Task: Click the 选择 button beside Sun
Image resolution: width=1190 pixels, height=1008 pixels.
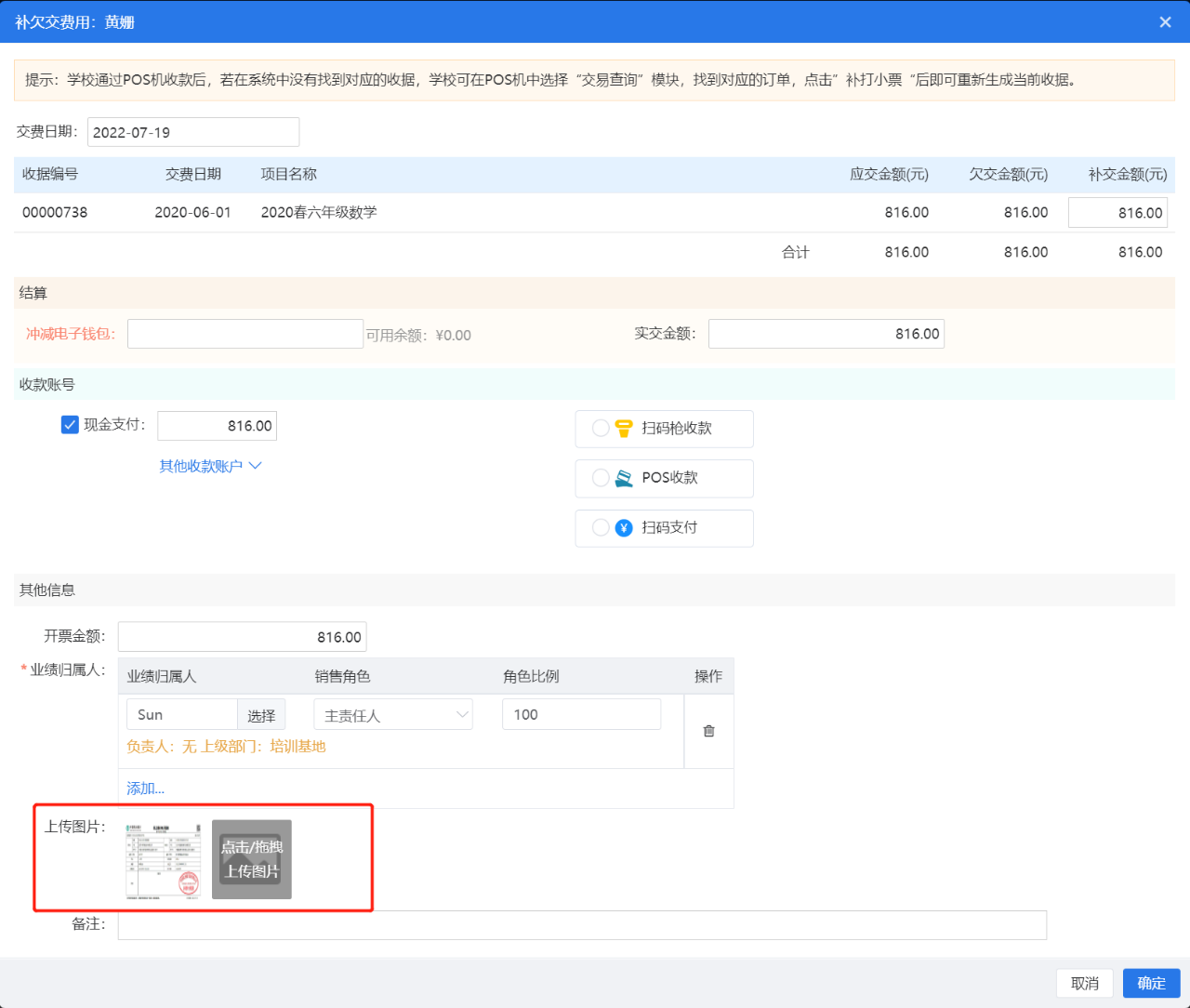Action: coord(261,715)
